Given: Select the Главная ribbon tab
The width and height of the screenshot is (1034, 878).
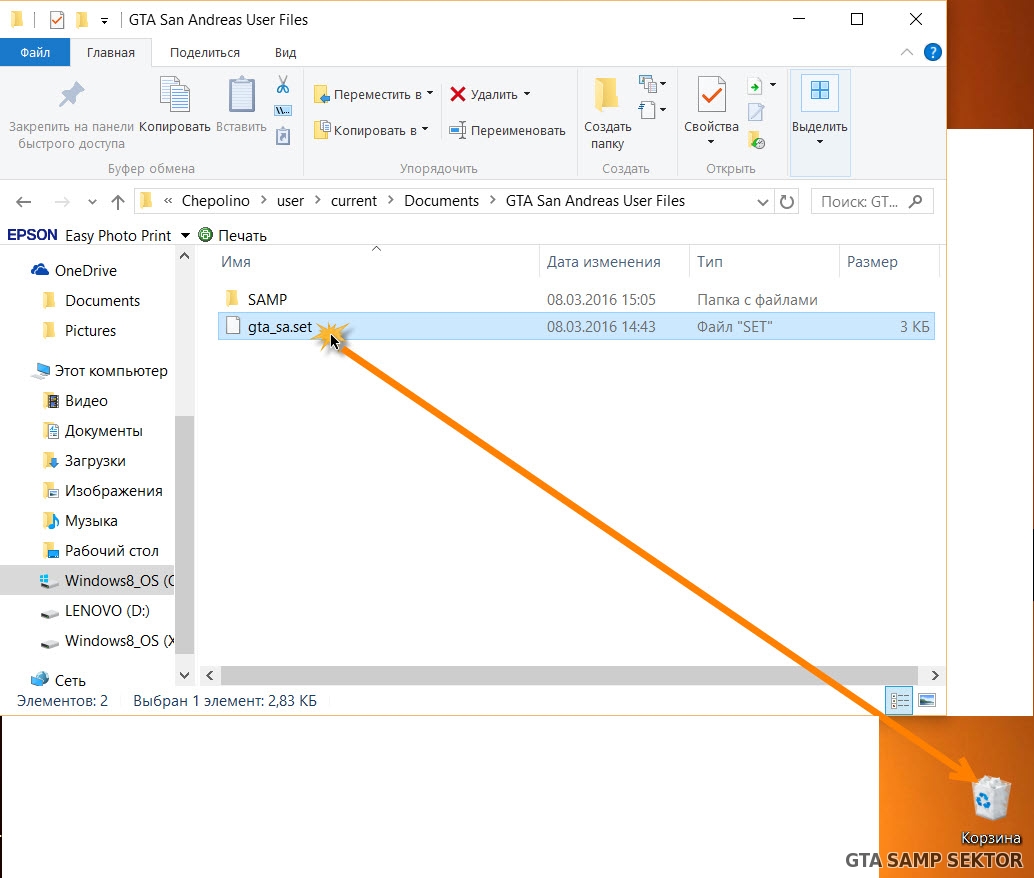Looking at the screenshot, I should pos(111,53).
